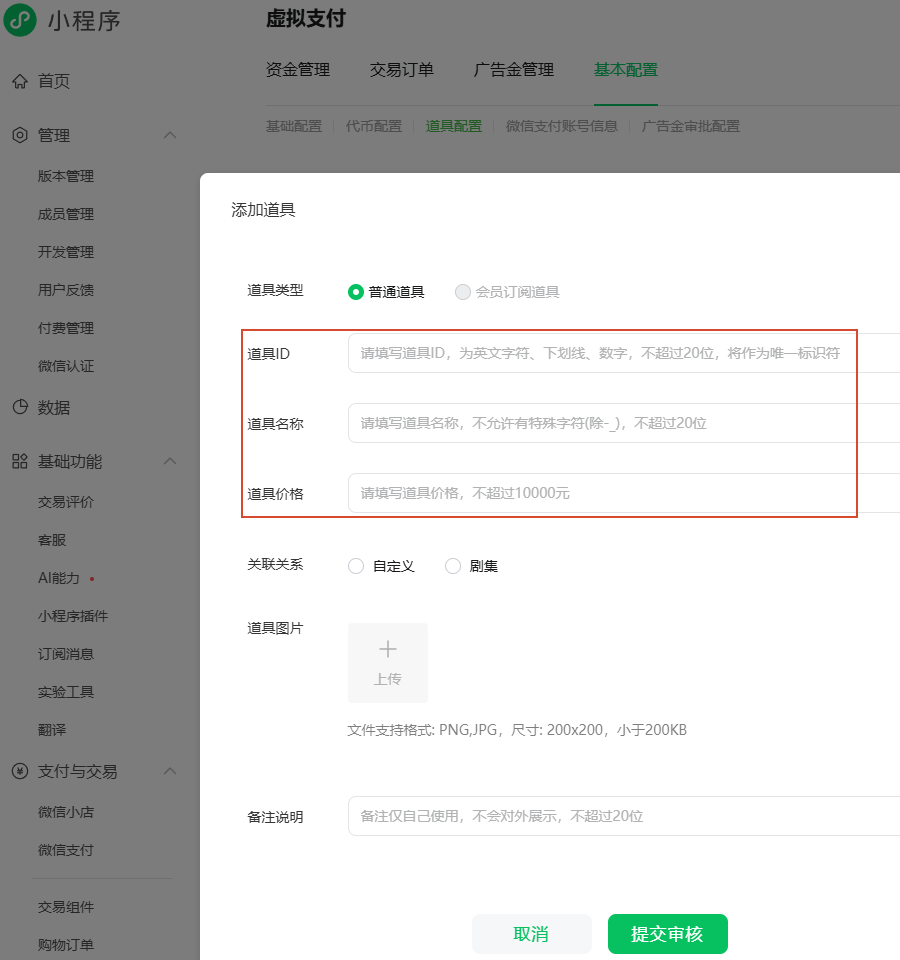Image resolution: width=900 pixels, height=960 pixels.
Task: Open 小程序插件 in the sidebar
Action: tap(73, 616)
